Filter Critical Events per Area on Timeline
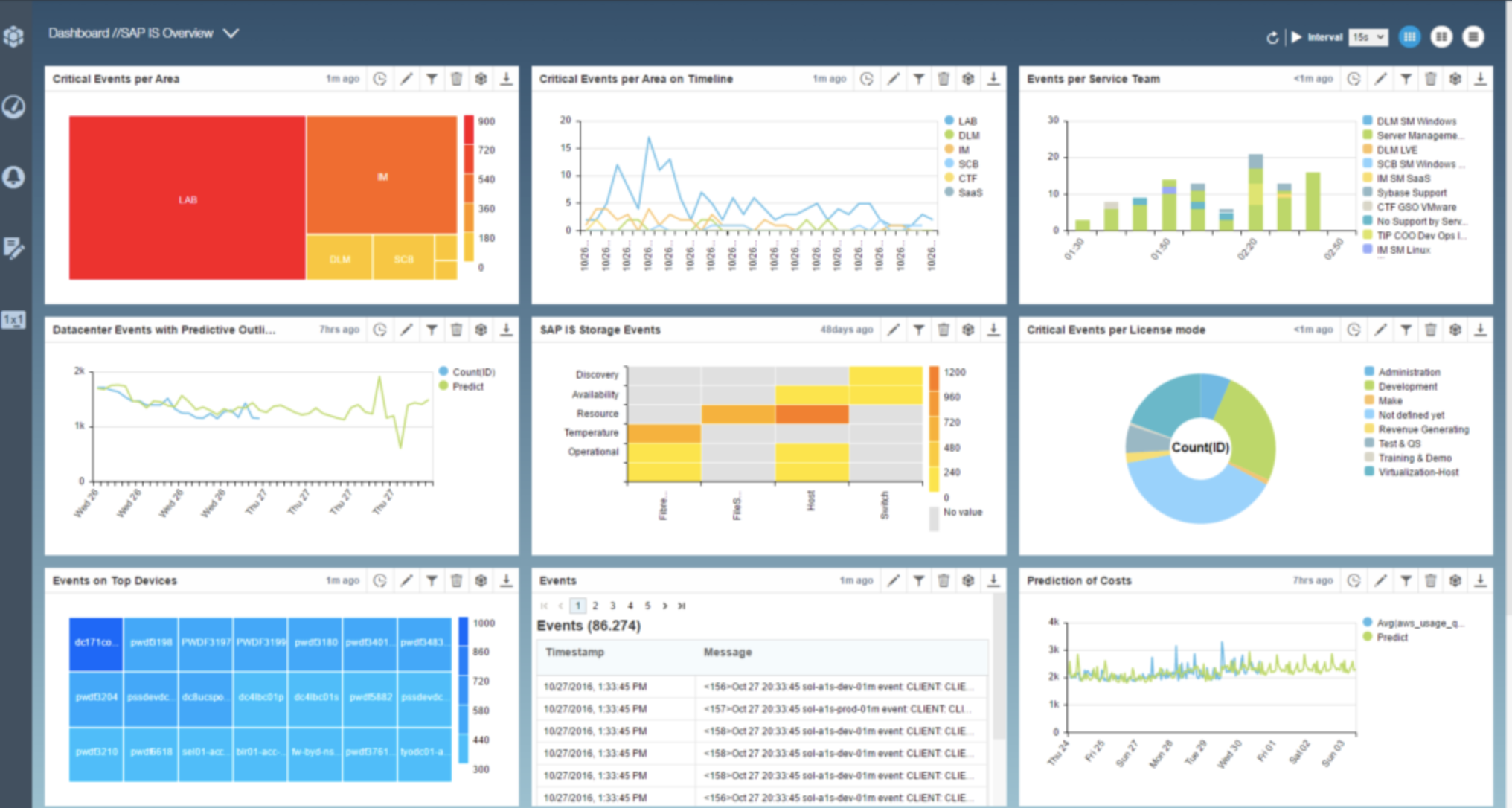This screenshot has width=1512, height=808. click(x=919, y=79)
